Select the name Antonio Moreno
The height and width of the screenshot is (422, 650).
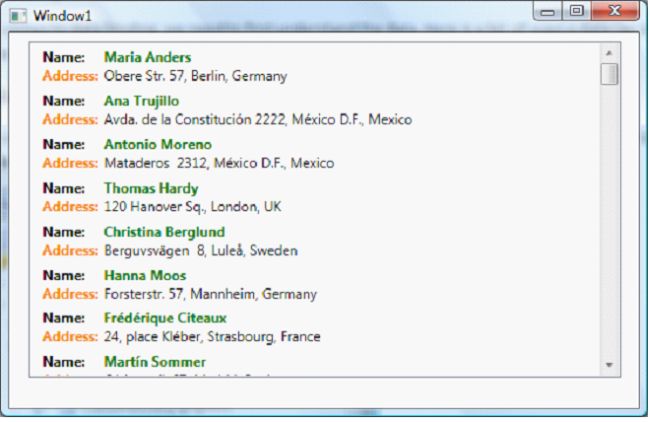tap(158, 144)
